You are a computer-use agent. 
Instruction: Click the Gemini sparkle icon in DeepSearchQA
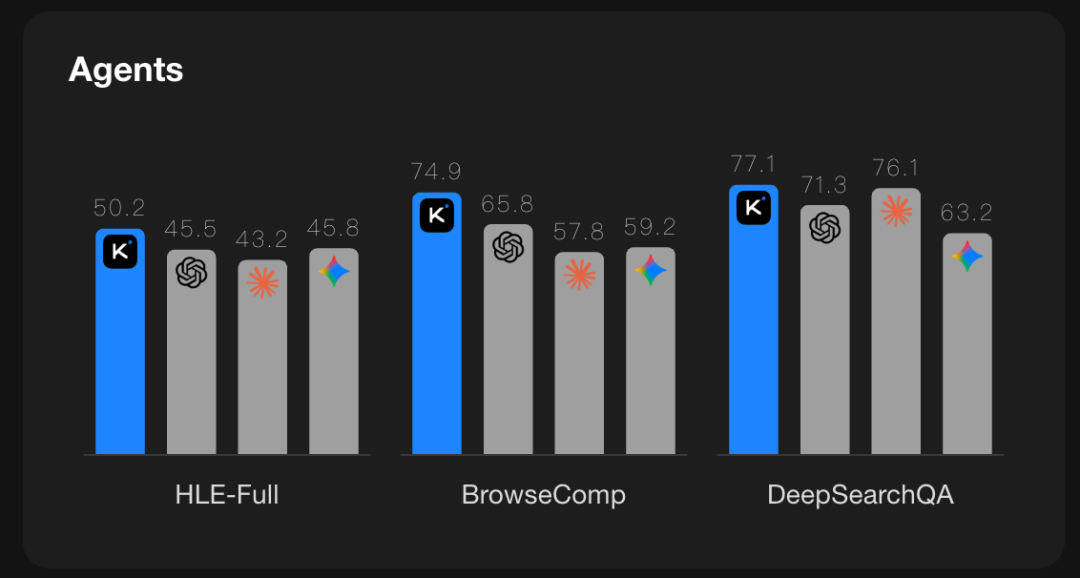pyautogui.click(x=967, y=256)
